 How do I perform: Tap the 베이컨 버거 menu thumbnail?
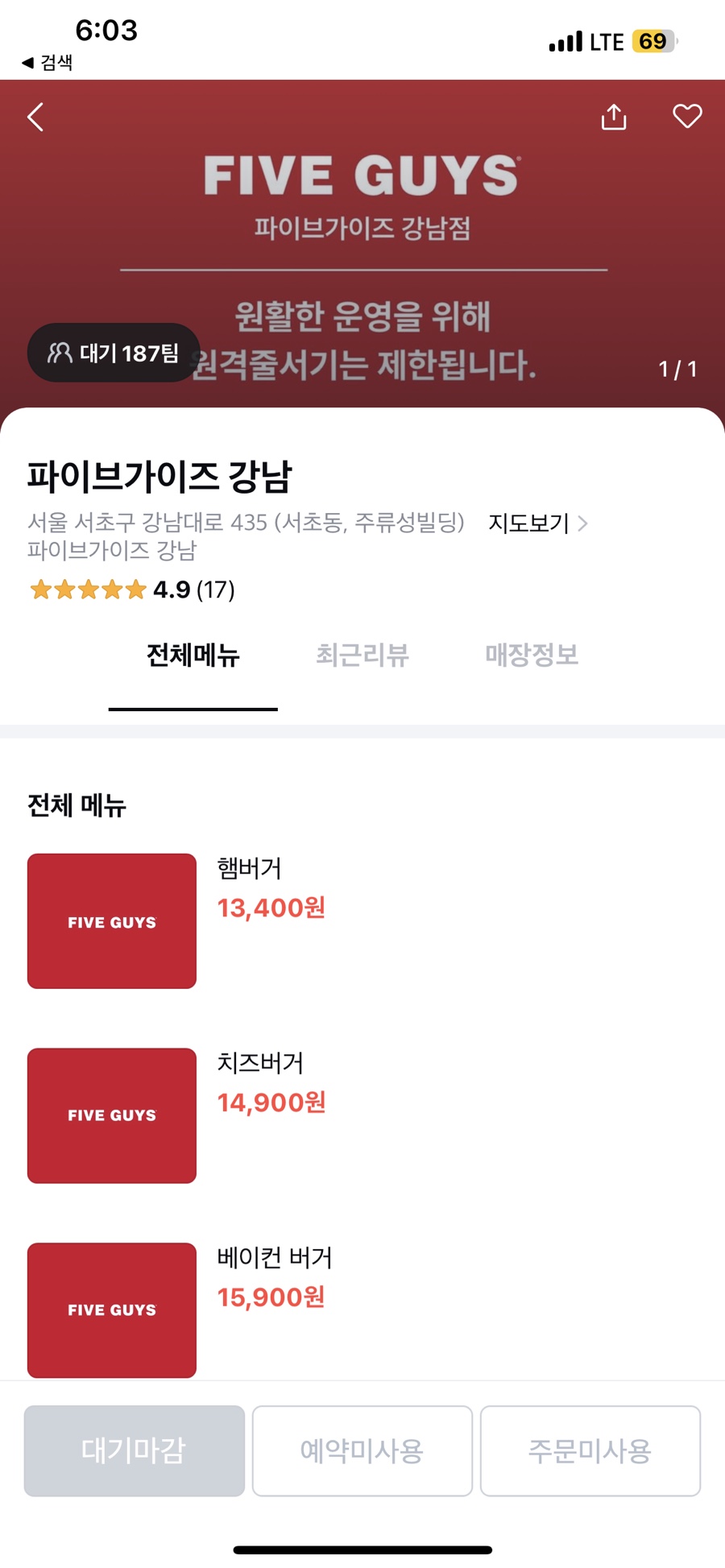[x=112, y=1309]
